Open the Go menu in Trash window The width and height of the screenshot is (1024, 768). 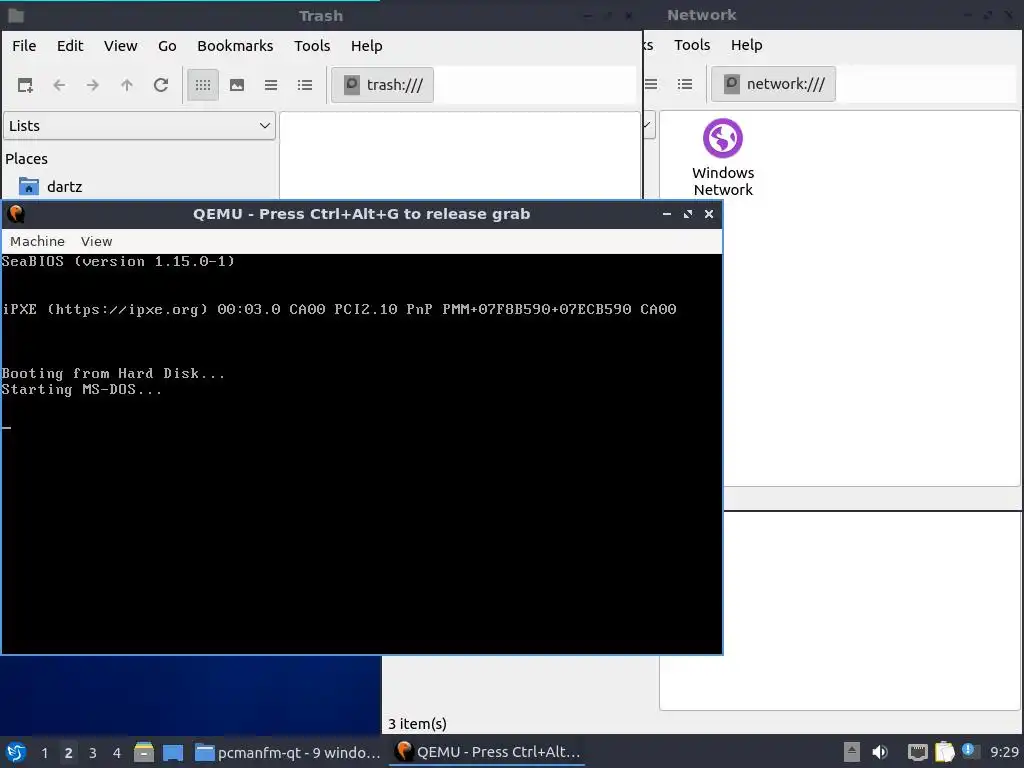point(167,46)
